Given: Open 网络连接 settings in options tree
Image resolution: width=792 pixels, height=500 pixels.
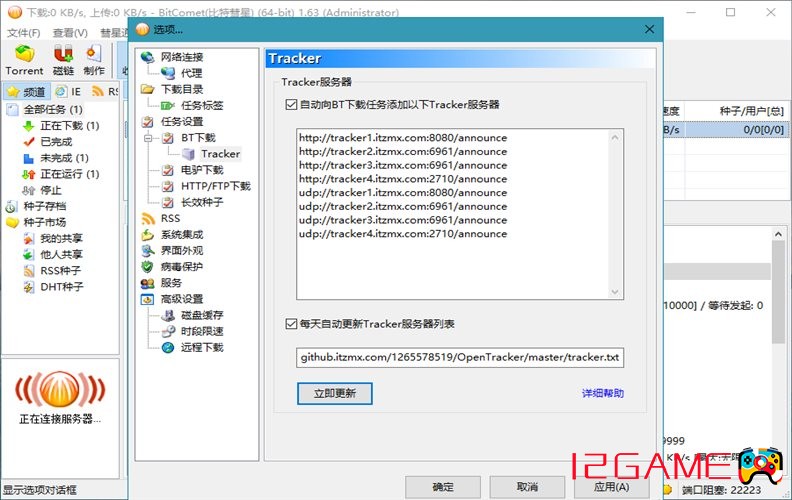Looking at the screenshot, I should coord(181,57).
